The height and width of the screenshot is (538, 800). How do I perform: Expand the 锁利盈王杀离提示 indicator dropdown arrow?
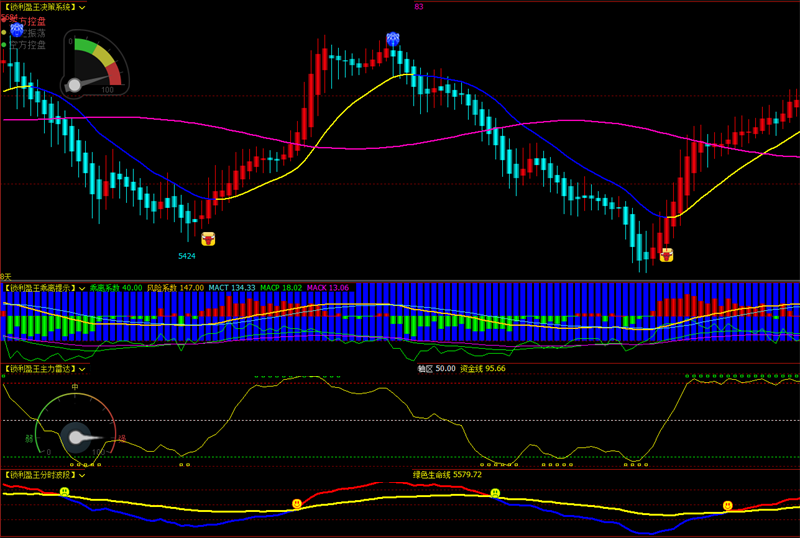click(x=82, y=288)
